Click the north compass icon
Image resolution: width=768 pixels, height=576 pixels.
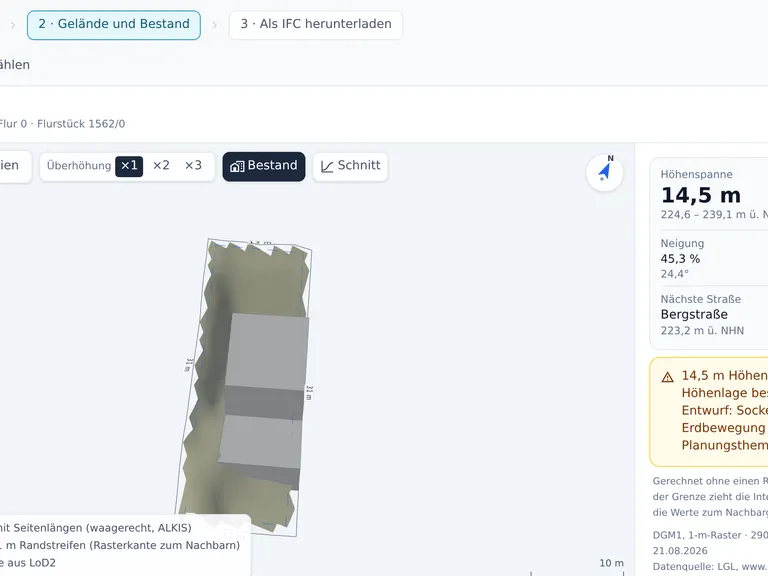tap(605, 172)
